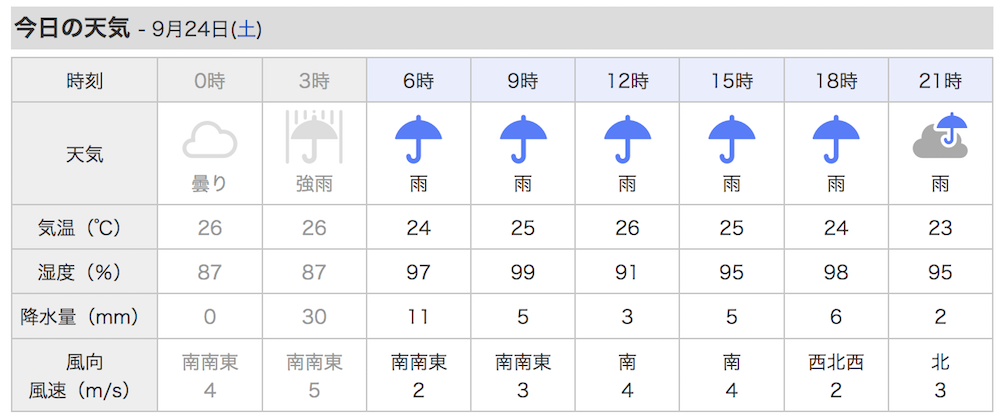
Task: Click the 12時 column header
Action: [628, 80]
